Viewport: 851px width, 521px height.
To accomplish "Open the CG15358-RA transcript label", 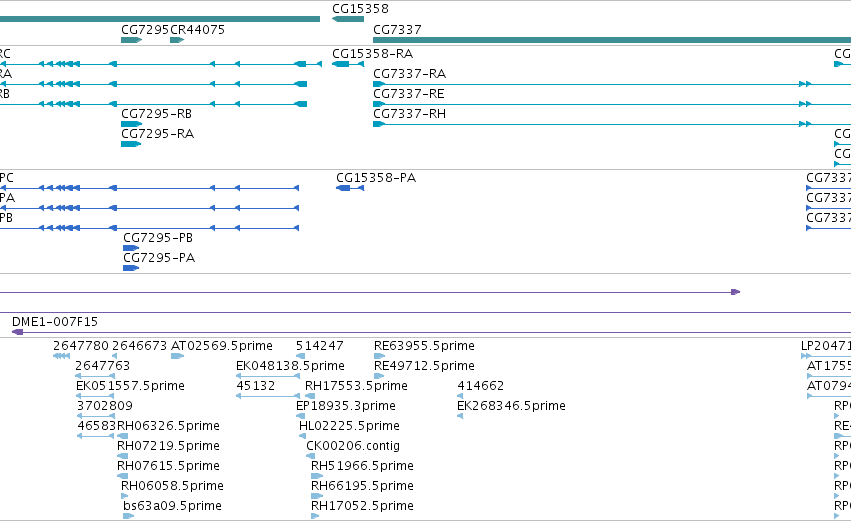I will pos(372,54).
